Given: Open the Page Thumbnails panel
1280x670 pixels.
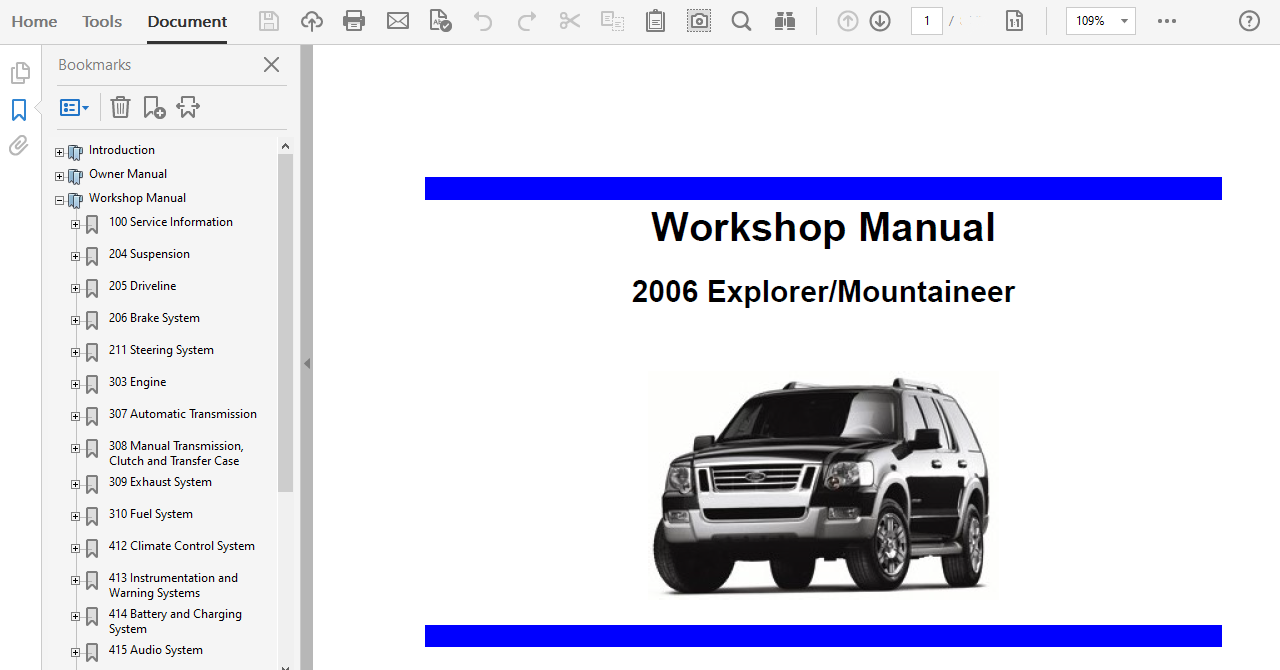Looking at the screenshot, I should pyautogui.click(x=20, y=72).
